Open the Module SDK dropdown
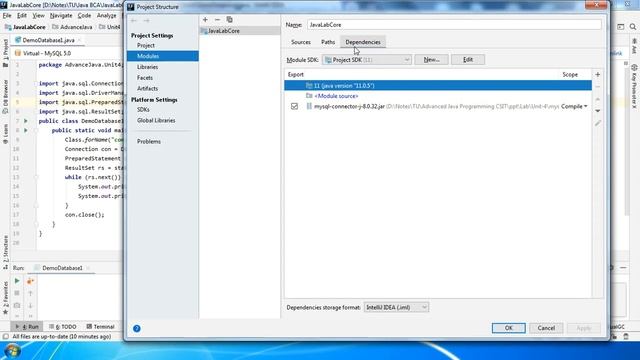This screenshot has width=640, height=360. [367, 60]
